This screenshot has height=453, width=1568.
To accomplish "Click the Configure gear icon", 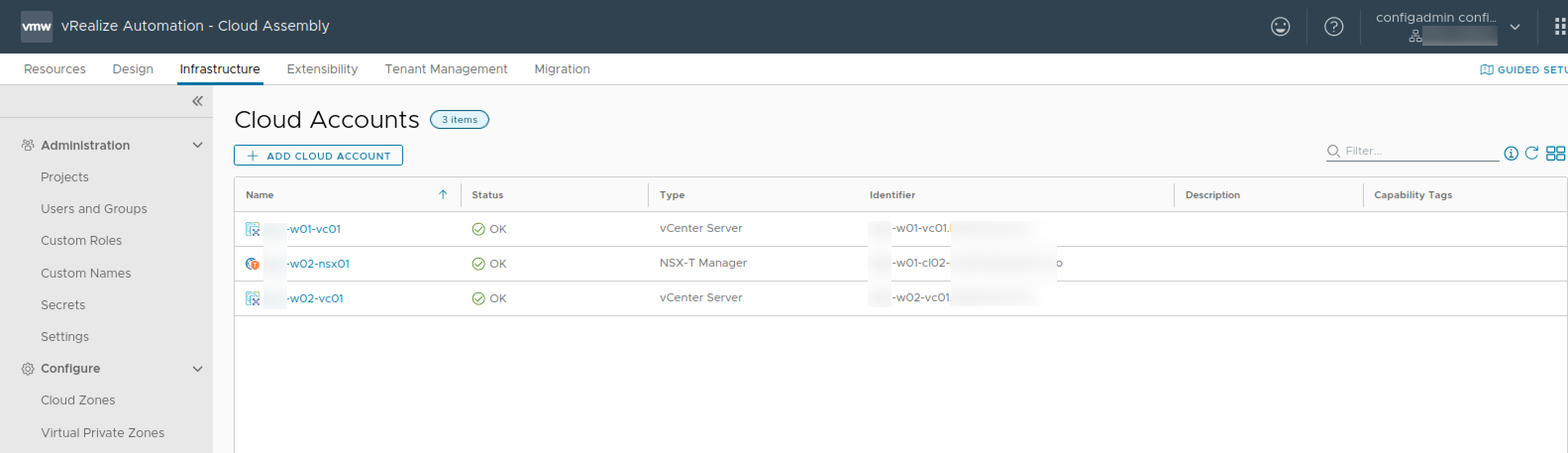I will click(x=28, y=368).
